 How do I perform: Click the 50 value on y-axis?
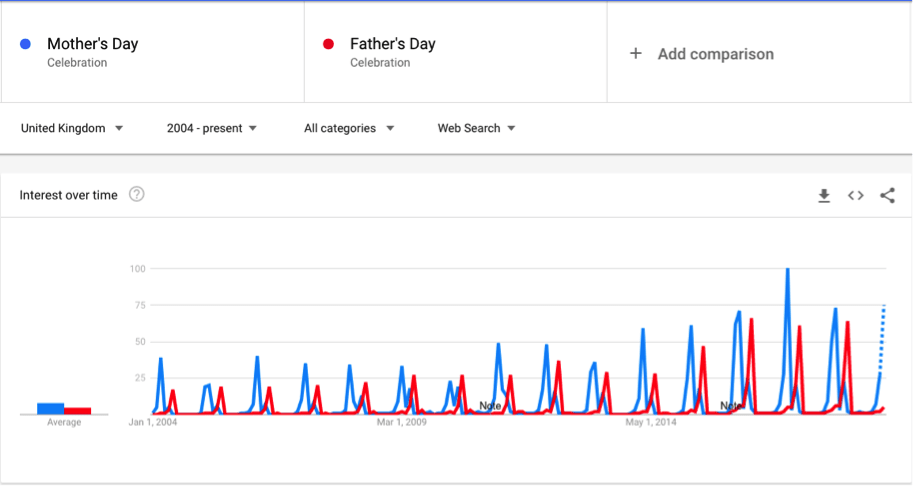(140, 342)
